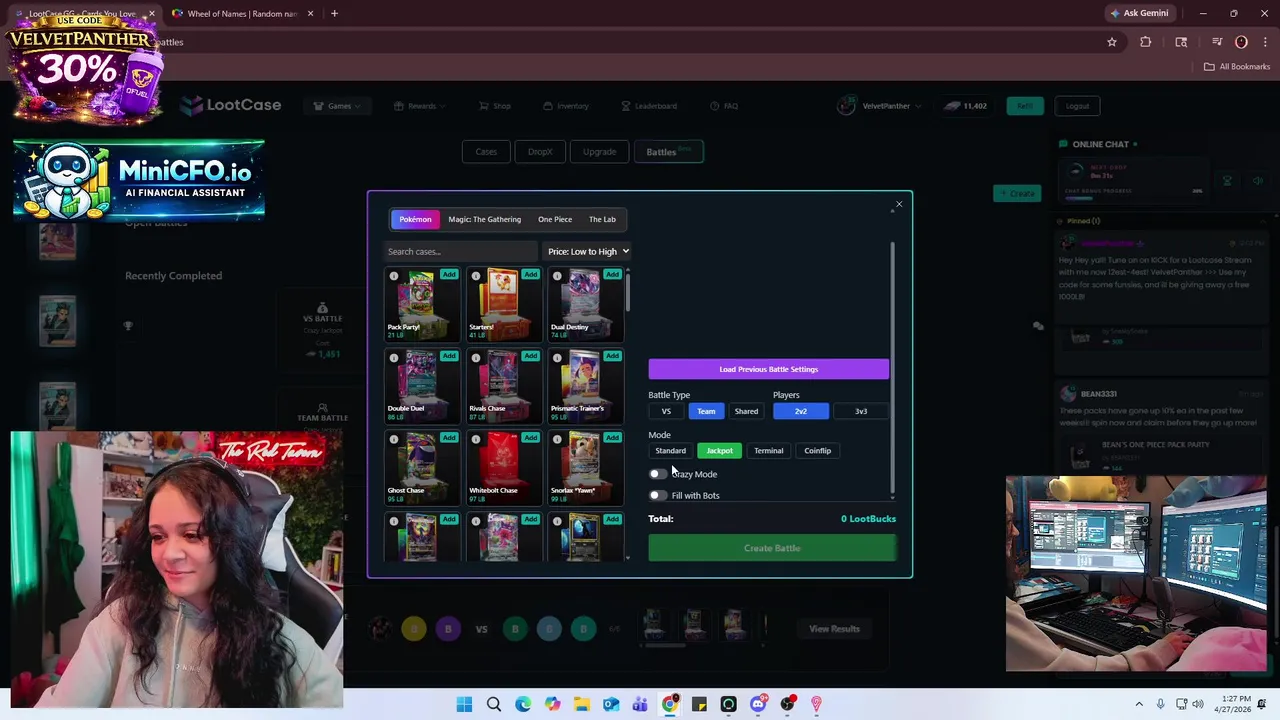Add Snorlax *Yawn* case to battle

pyautogui.click(x=612, y=437)
